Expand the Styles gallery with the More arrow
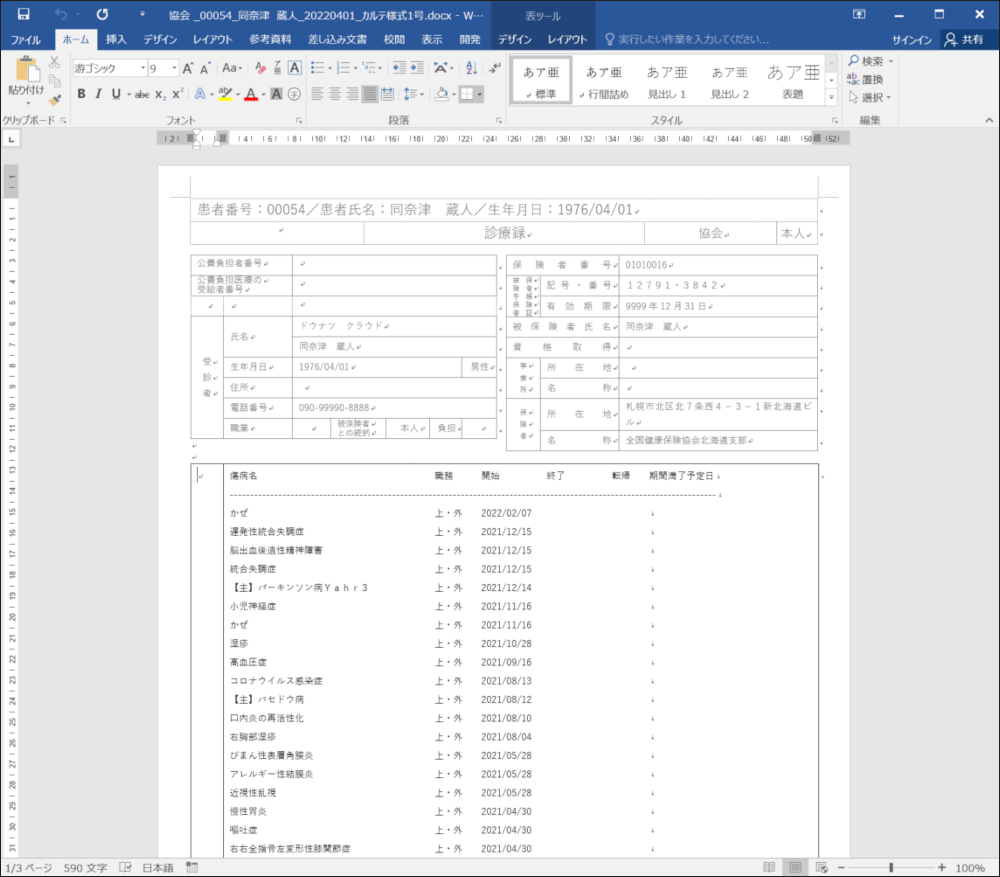This screenshot has width=1000, height=877. [x=831, y=98]
